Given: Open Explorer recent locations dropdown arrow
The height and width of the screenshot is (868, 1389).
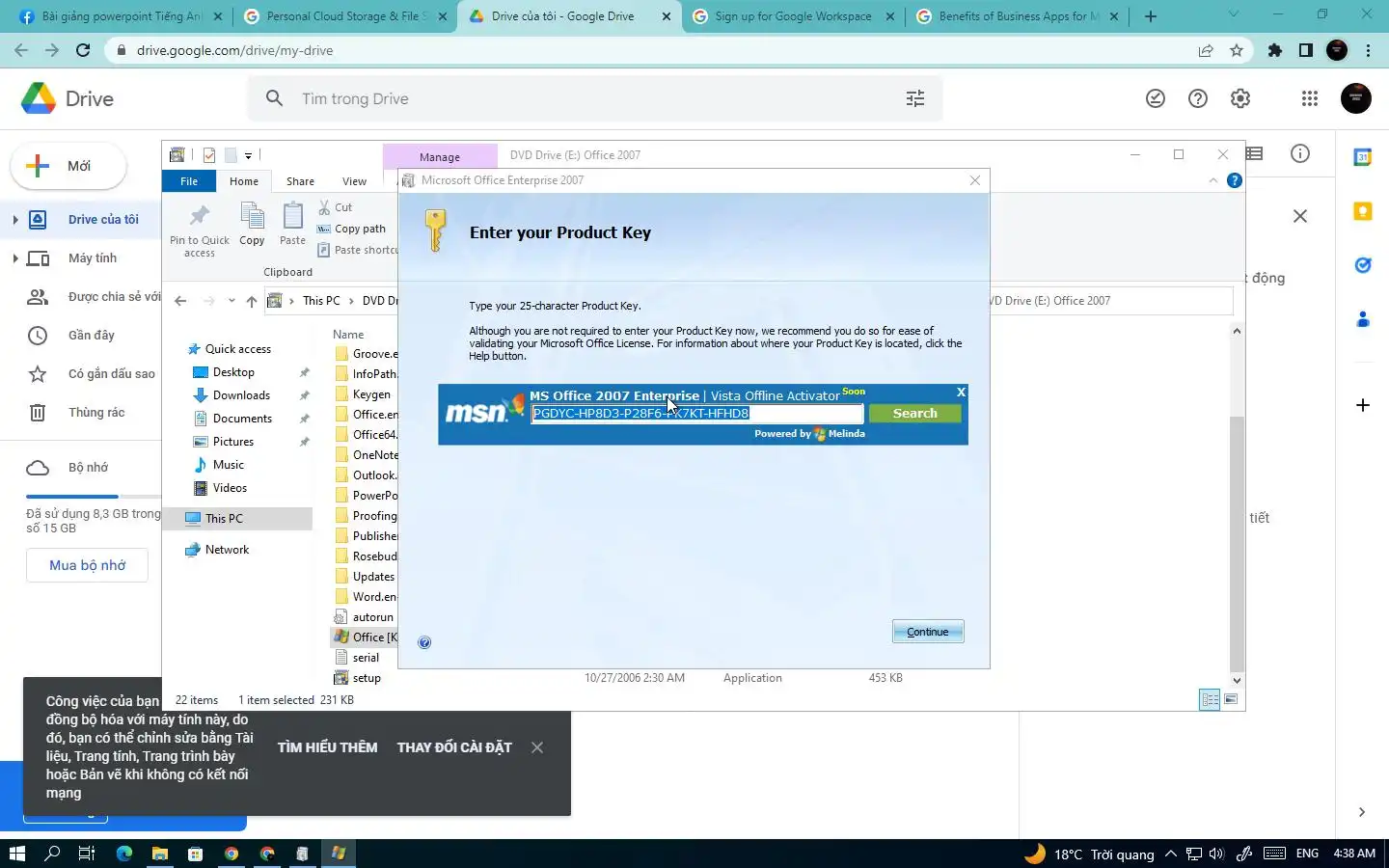Looking at the screenshot, I should pyautogui.click(x=231, y=301).
